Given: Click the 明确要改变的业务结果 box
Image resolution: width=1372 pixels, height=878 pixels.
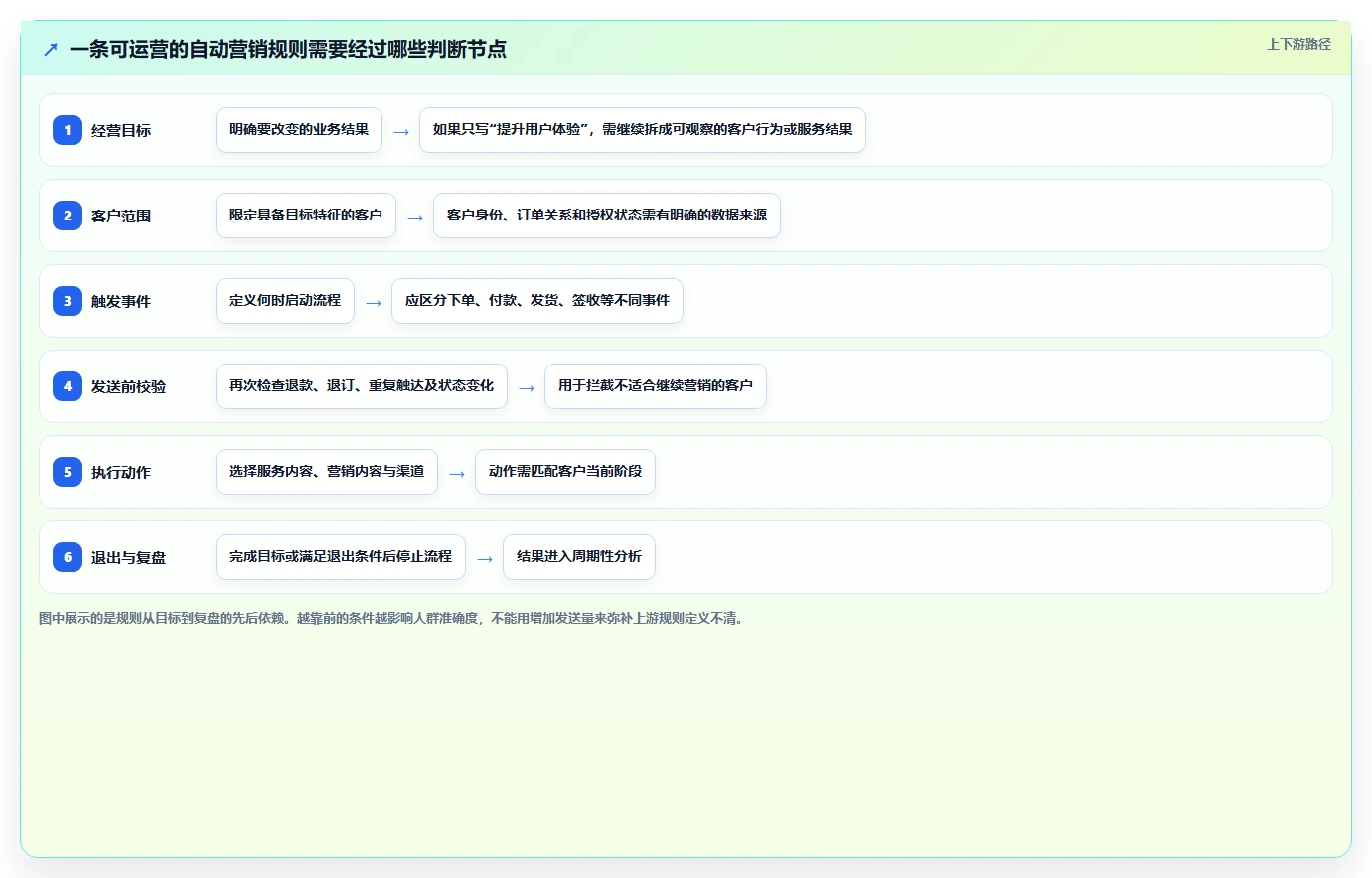Looking at the screenshot, I should coord(299,130).
